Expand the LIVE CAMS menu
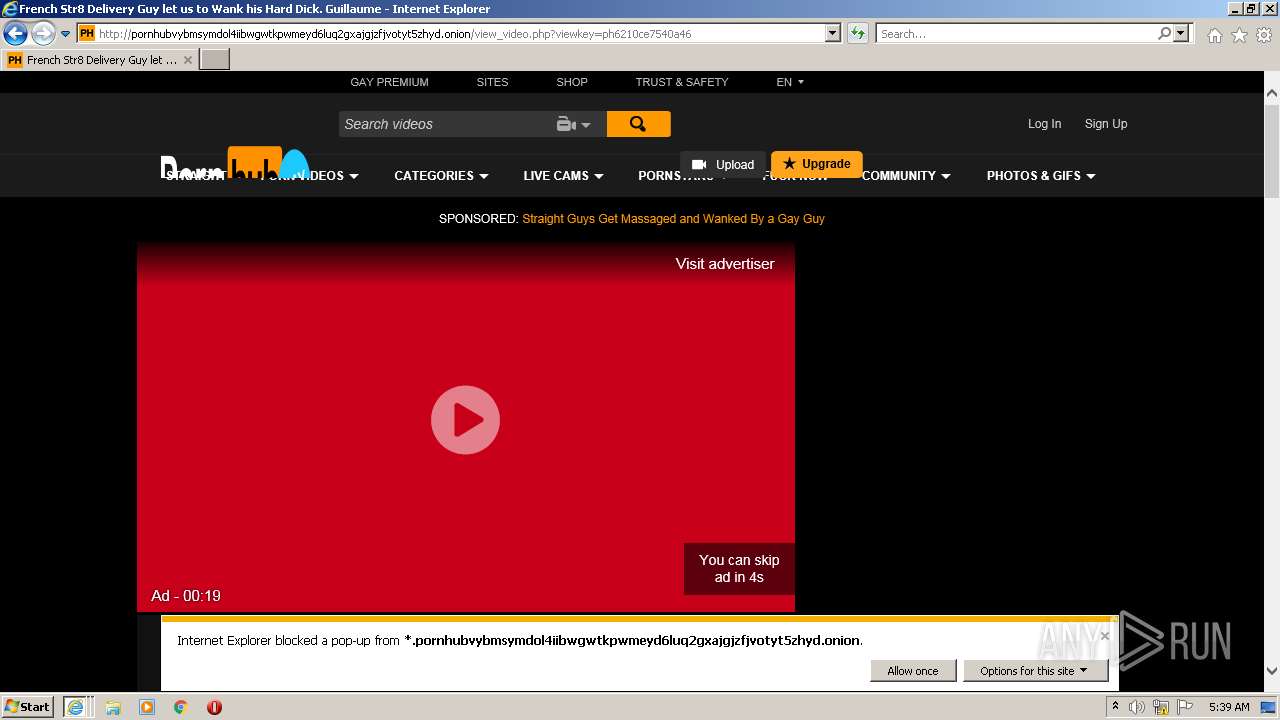Viewport: 1280px width, 720px height. click(x=563, y=176)
